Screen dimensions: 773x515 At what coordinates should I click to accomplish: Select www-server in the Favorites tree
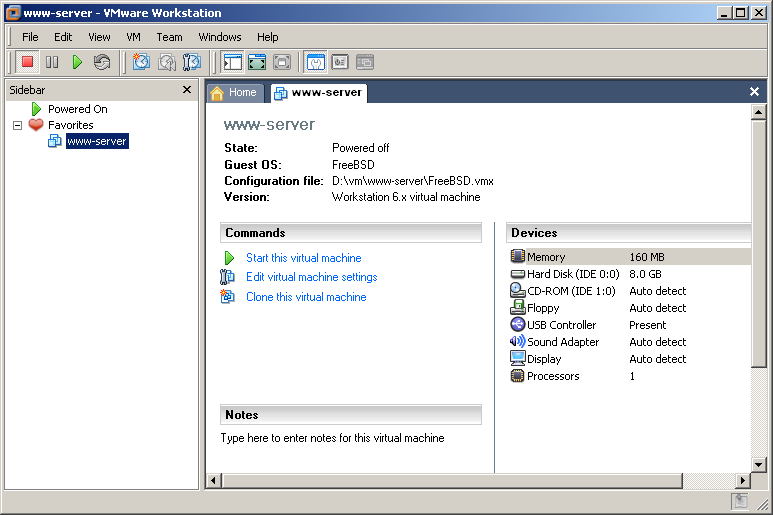coord(97,141)
